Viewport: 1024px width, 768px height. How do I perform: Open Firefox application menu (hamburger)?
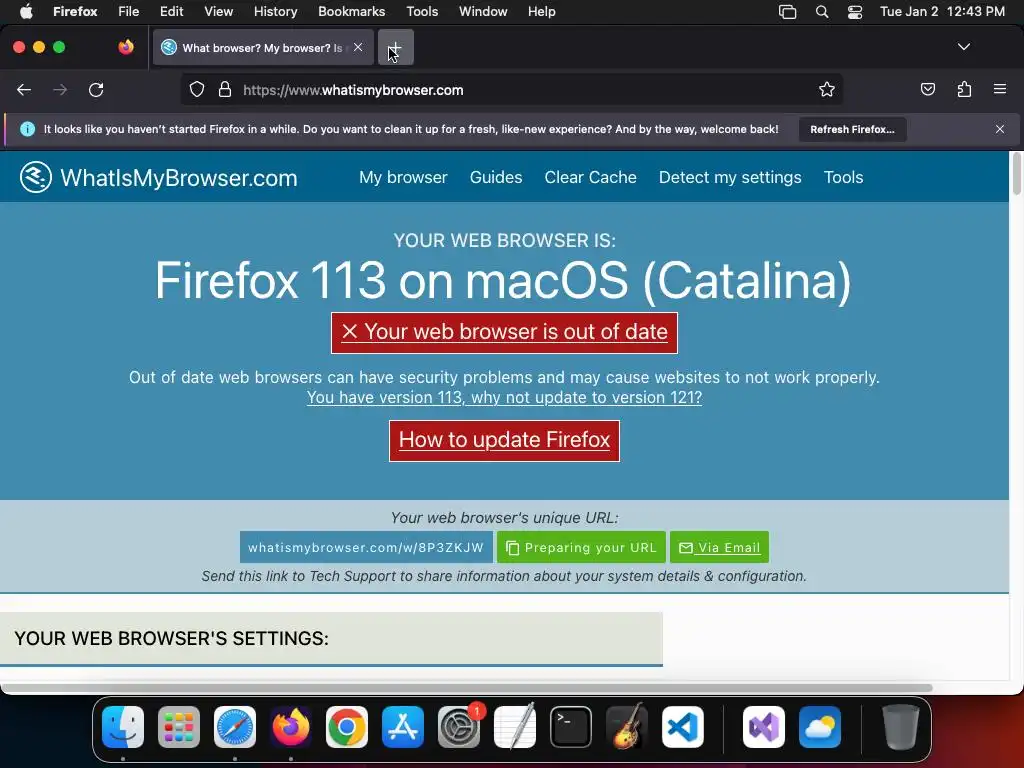[x=1000, y=89]
